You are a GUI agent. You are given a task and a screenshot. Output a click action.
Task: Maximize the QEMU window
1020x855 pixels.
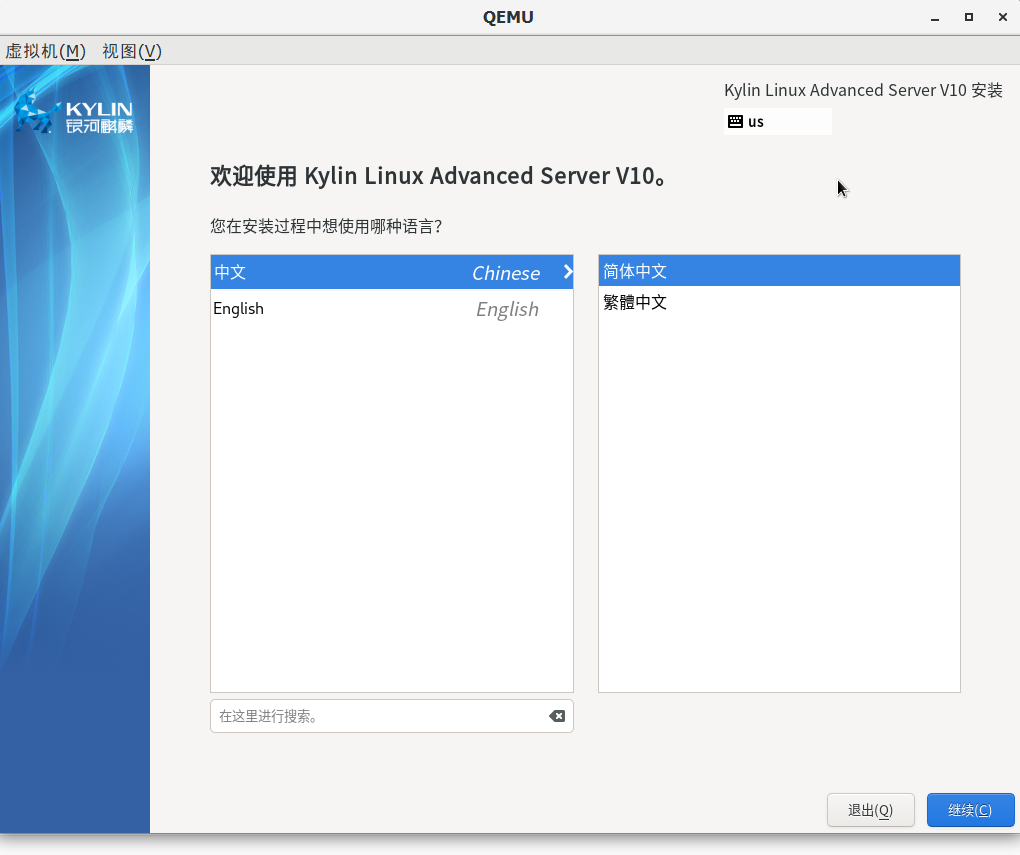point(969,18)
